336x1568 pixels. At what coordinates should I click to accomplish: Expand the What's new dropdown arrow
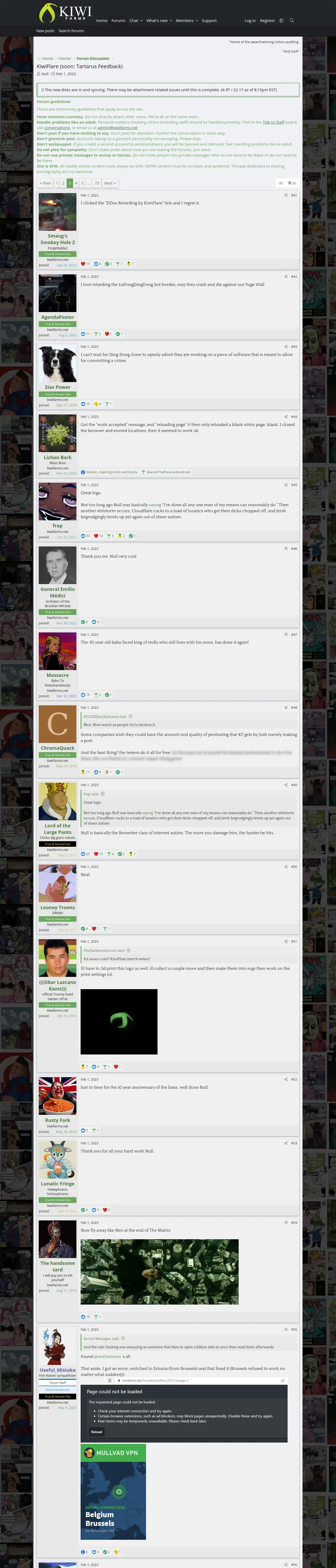(x=171, y=21)
